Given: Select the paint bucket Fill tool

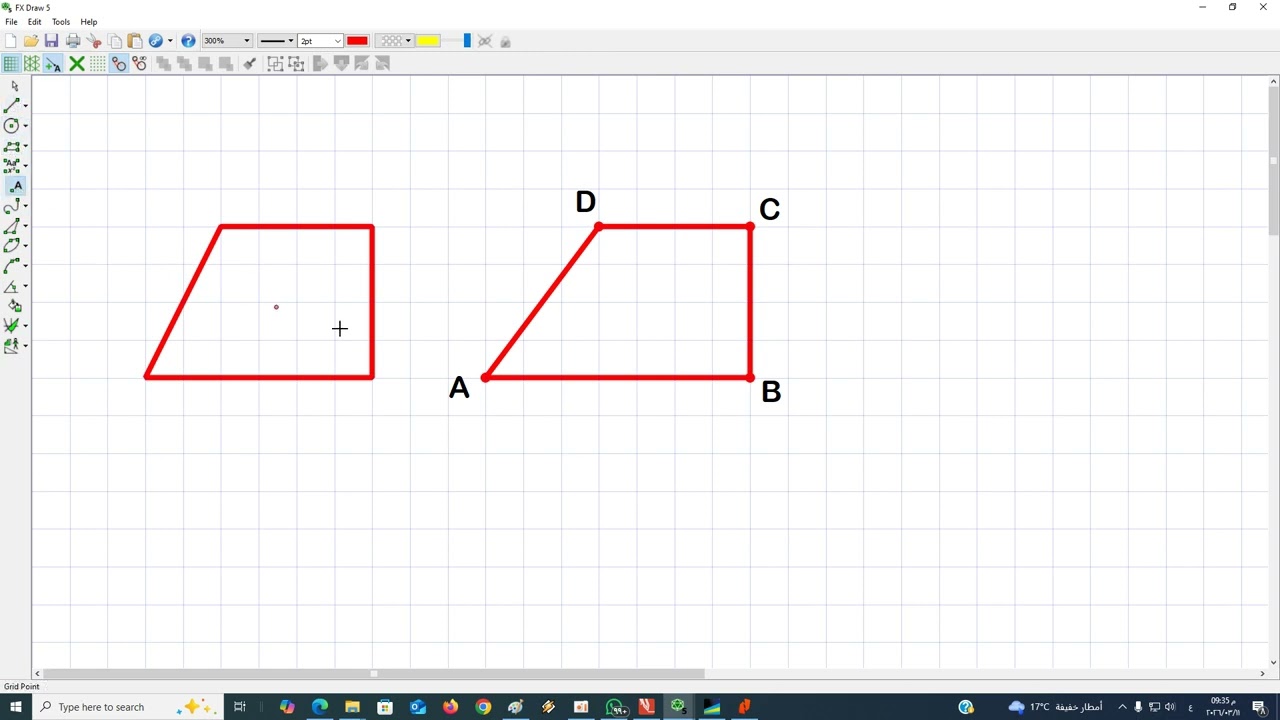Looking at the screenshot, I should pos(15,306).
